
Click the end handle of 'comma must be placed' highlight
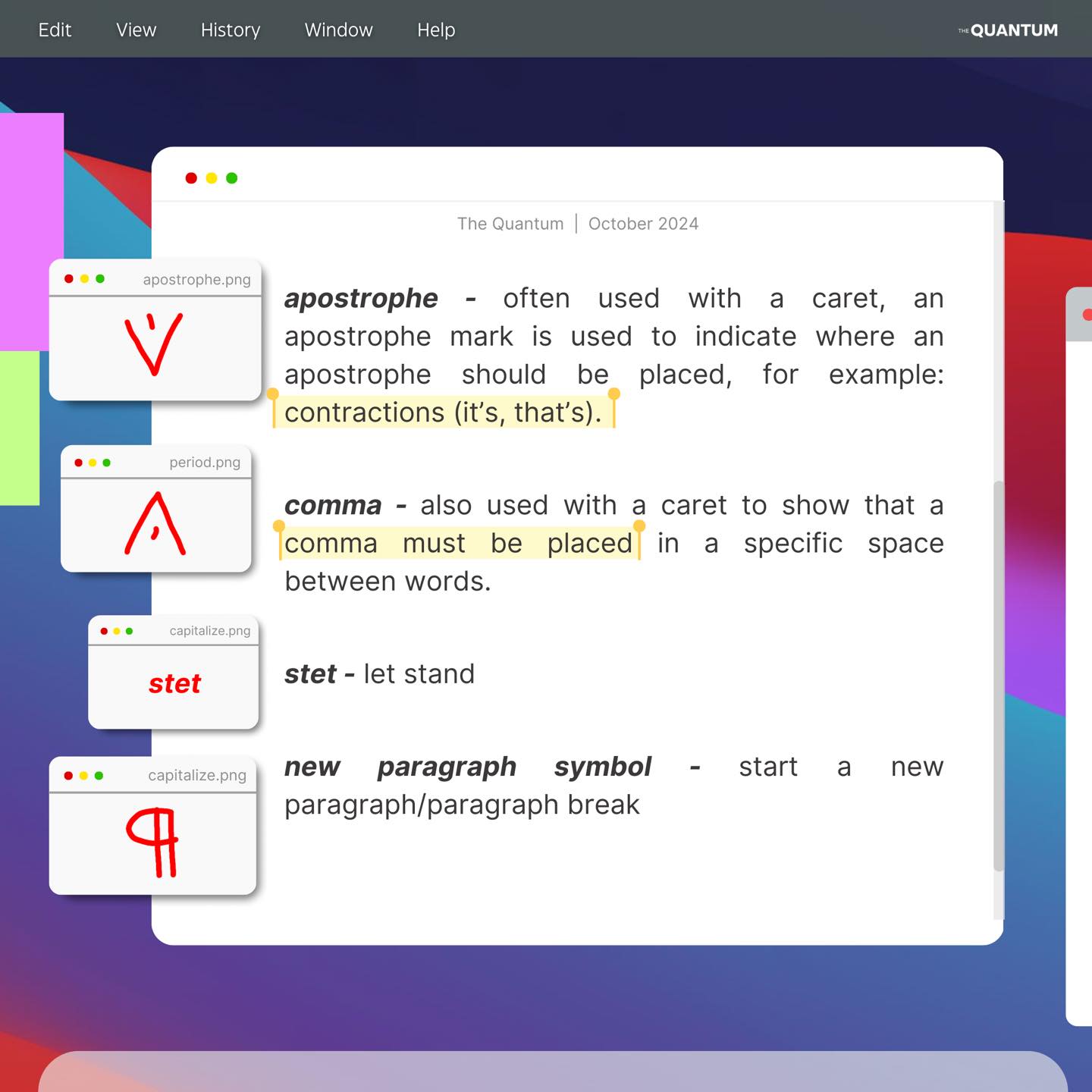(639, 527)
